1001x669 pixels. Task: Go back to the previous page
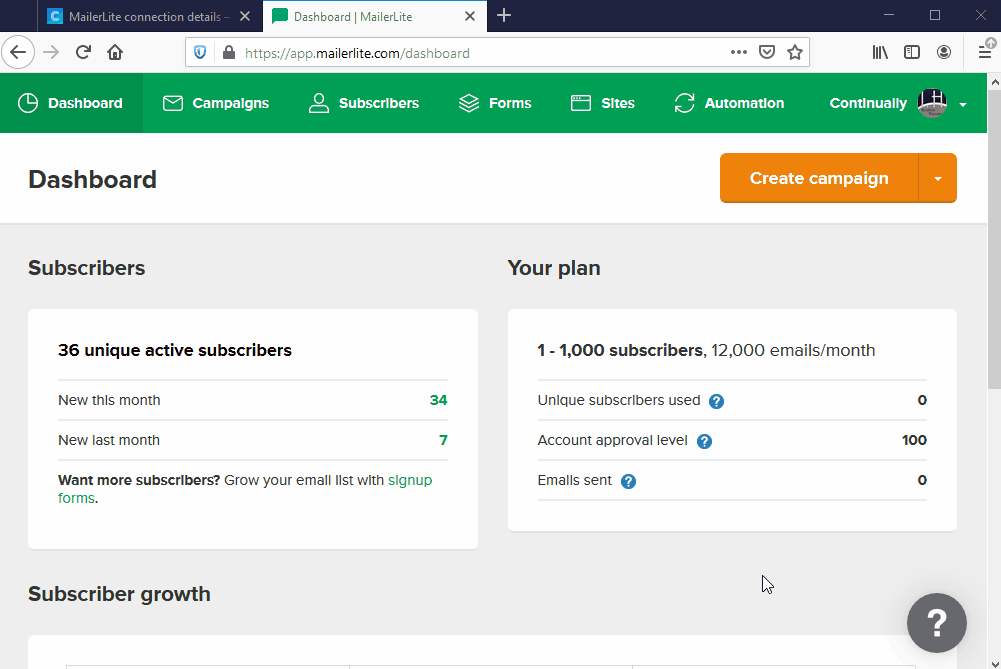pos(18,52)
